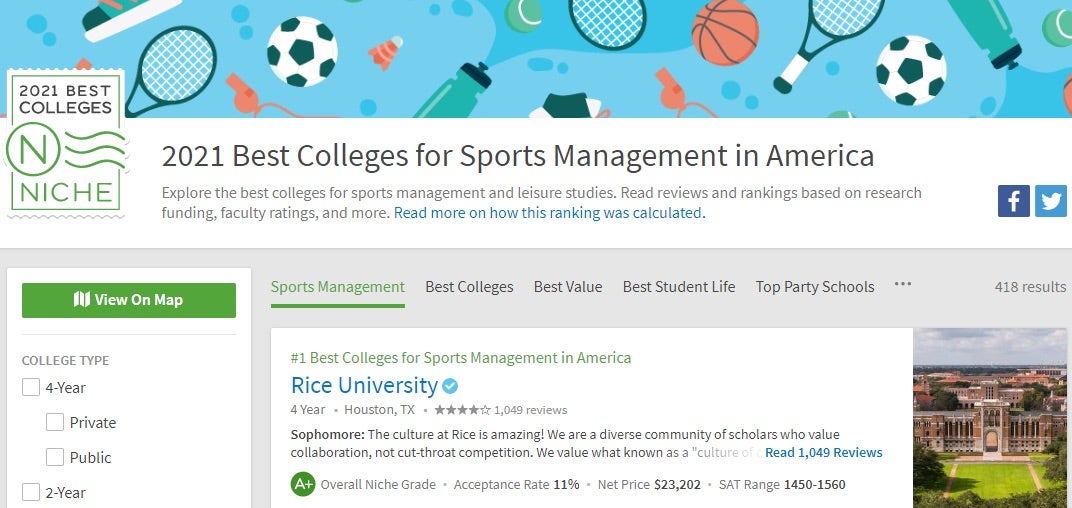Tick the Public checkbox
1072x508 pixels.
pos(55,457)
